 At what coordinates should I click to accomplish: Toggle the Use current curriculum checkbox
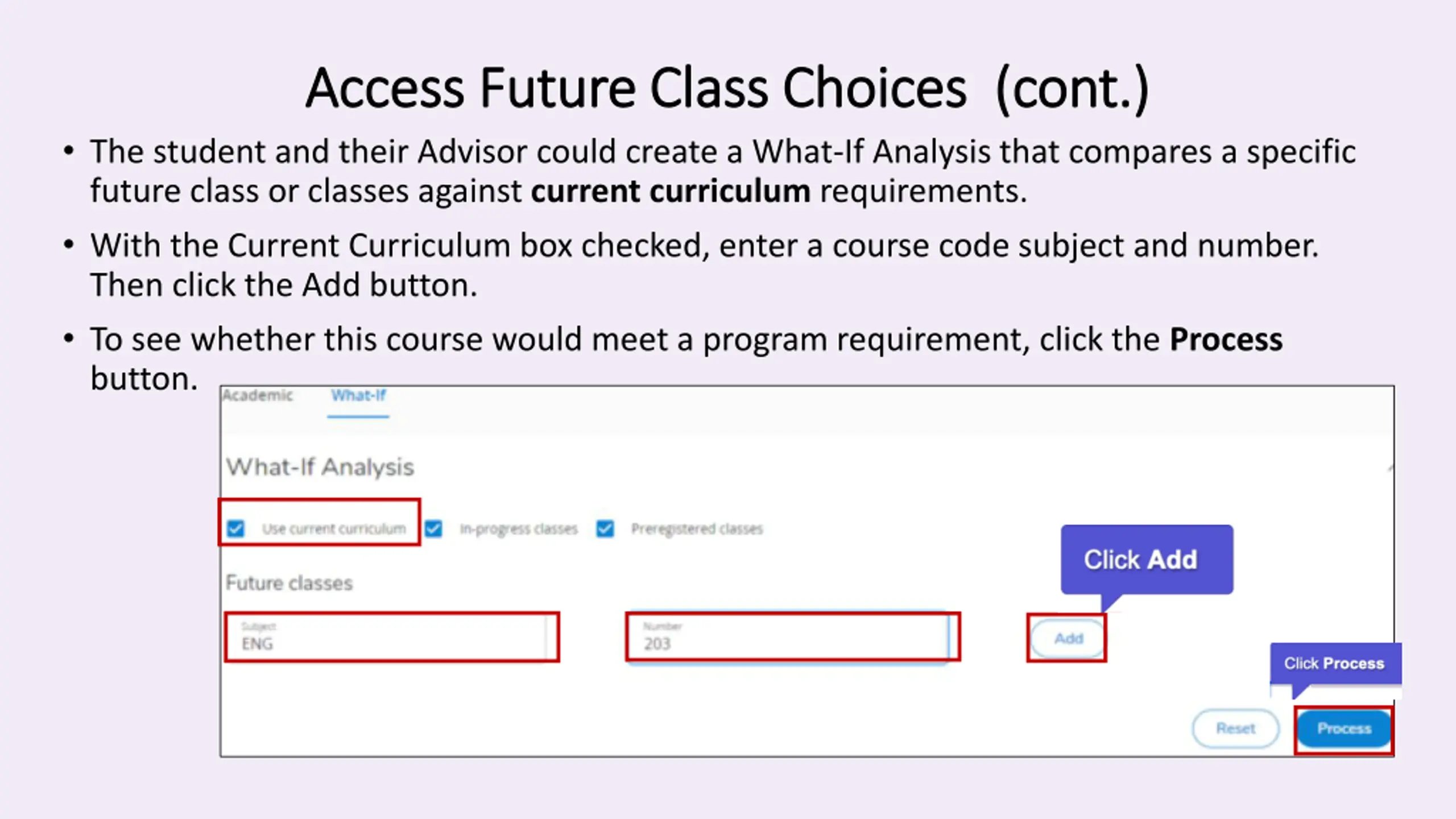pos(235,529)
